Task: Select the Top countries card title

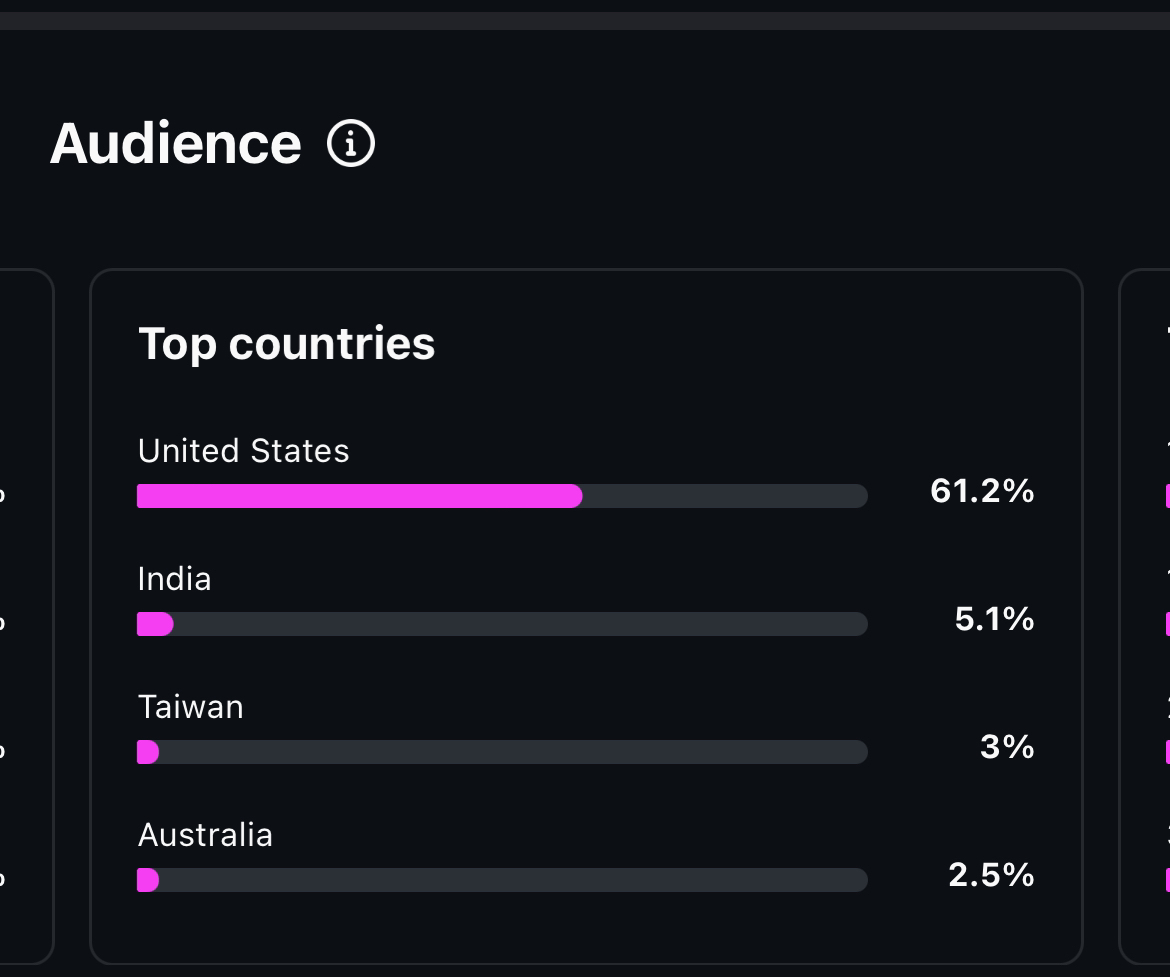Action: (x=286, y=343)
